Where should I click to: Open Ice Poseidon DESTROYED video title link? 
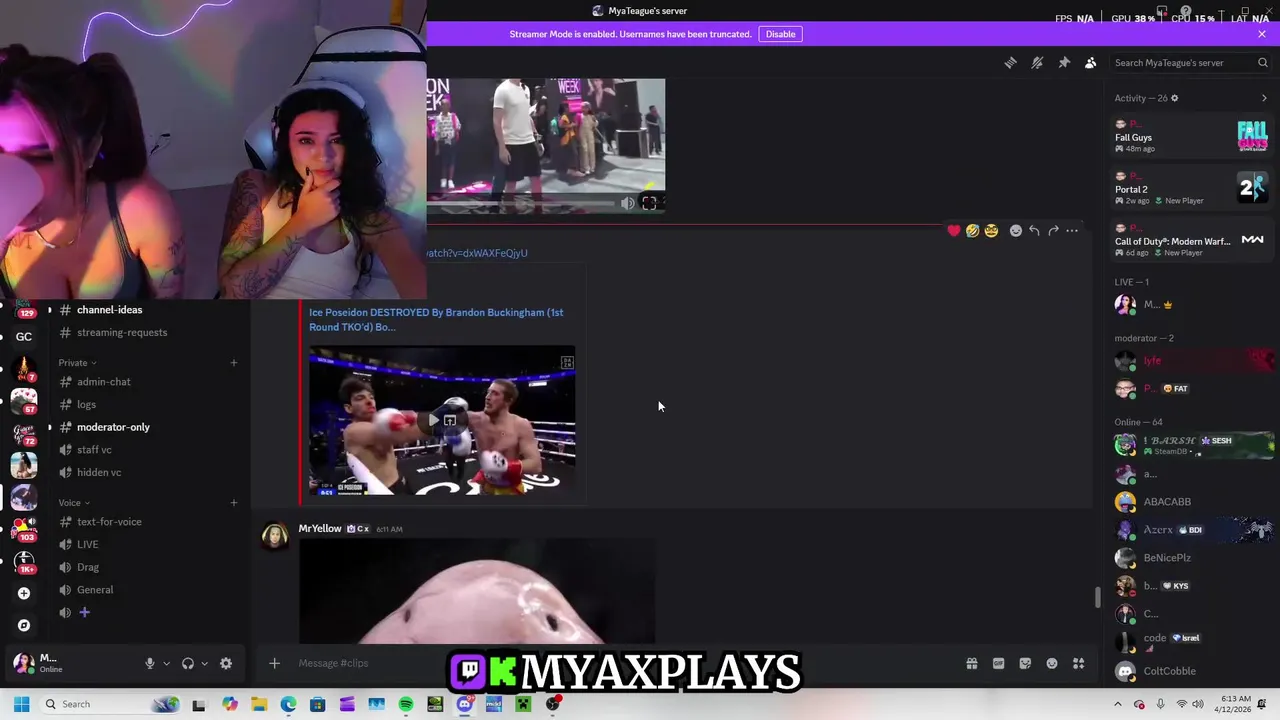pyautogui.click(x=436, y=319)
